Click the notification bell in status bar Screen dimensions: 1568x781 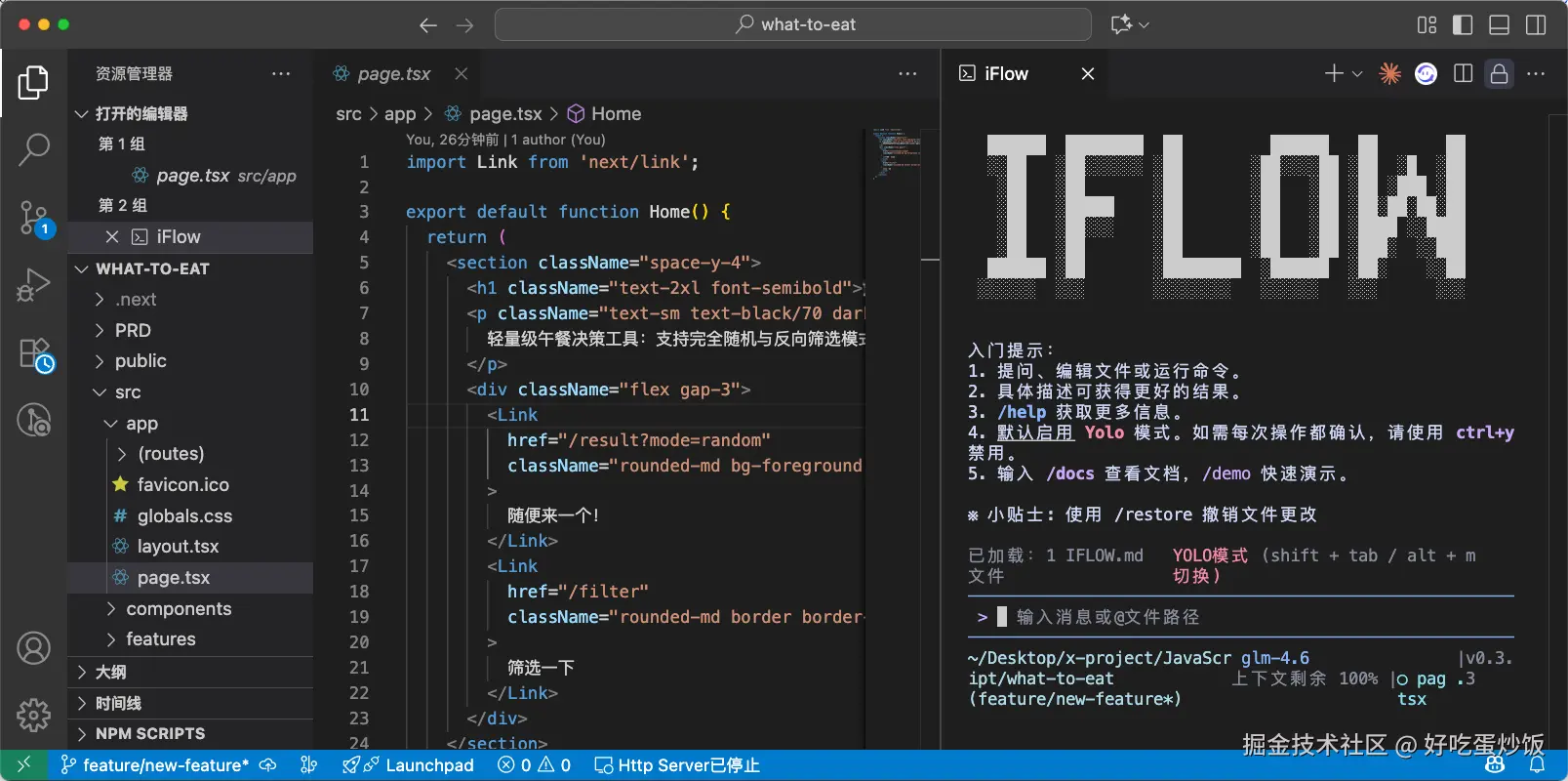[x=1537, y=765]
